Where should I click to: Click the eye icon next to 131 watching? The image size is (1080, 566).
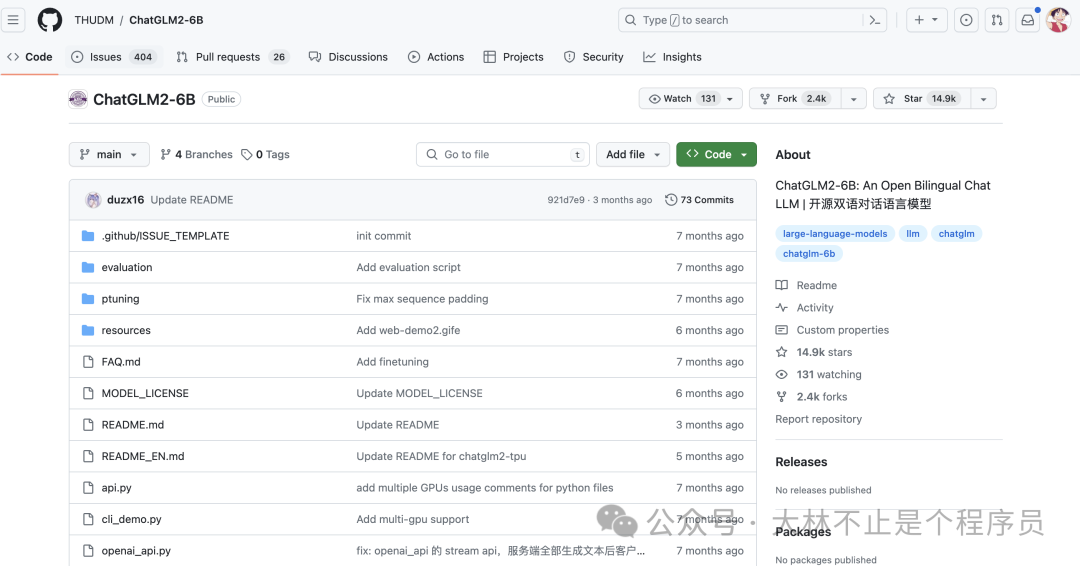pos(782,375)
